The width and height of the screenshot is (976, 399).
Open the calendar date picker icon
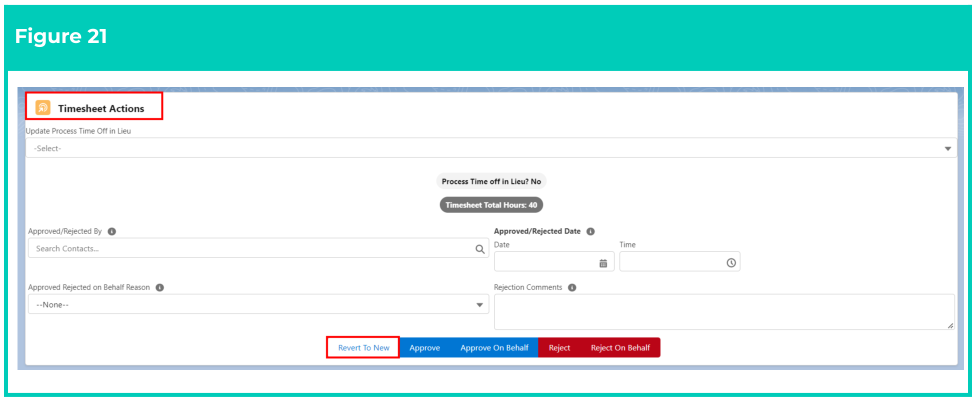(603, 263)
